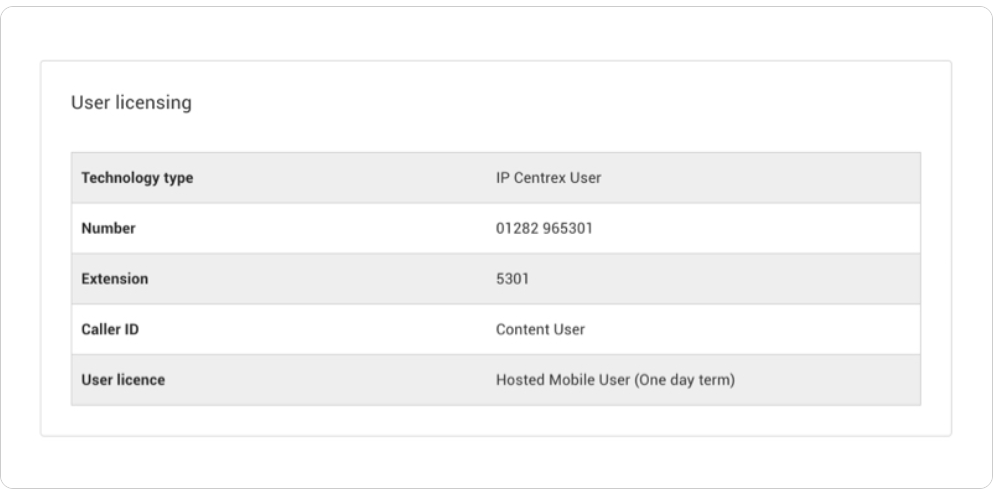The height and width of the screenshot is (498, 1006).
Task: Click the (One day term) text
Action: click(685, 380)
